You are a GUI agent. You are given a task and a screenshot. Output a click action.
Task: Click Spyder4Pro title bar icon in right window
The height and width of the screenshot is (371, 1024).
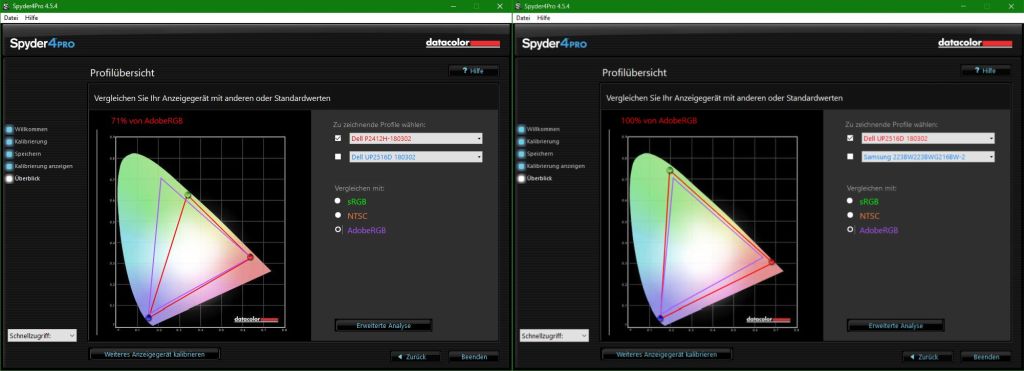point(518,6)
